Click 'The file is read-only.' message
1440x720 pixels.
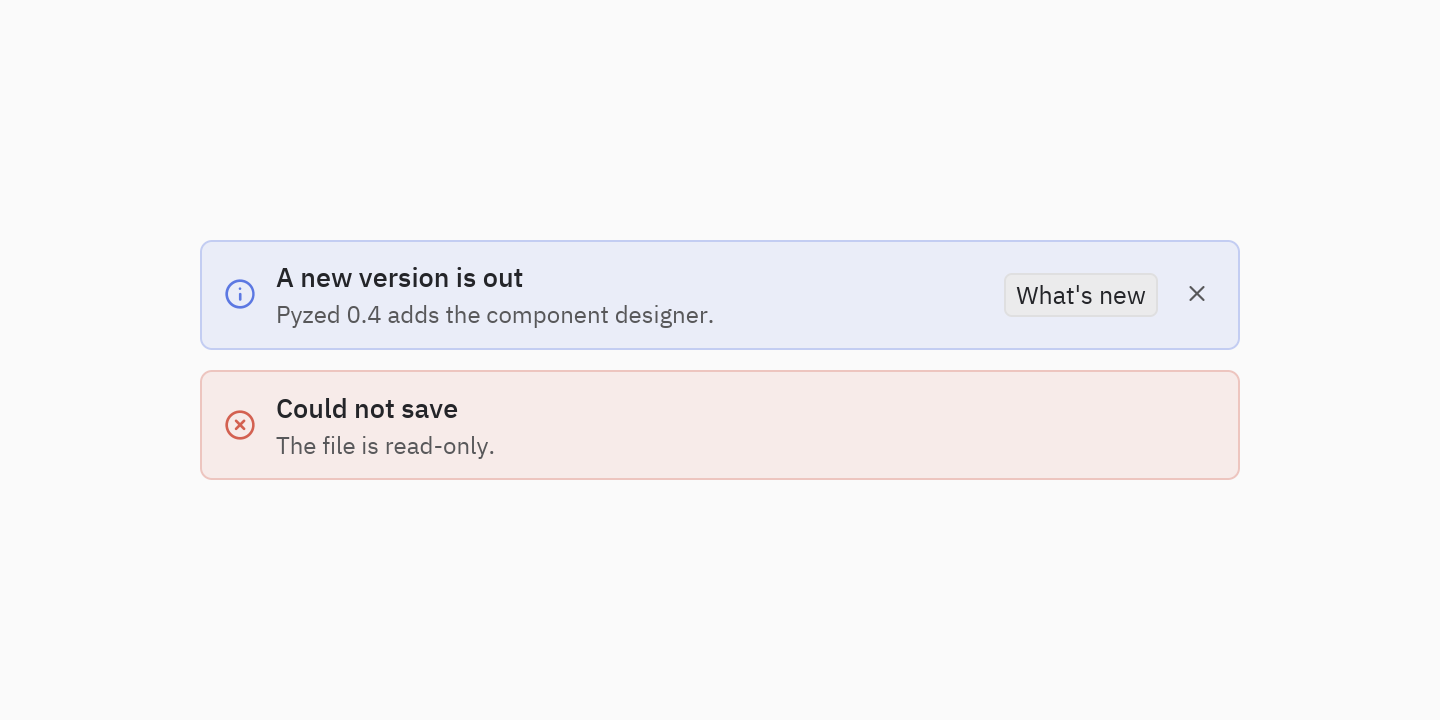point(385,446)
